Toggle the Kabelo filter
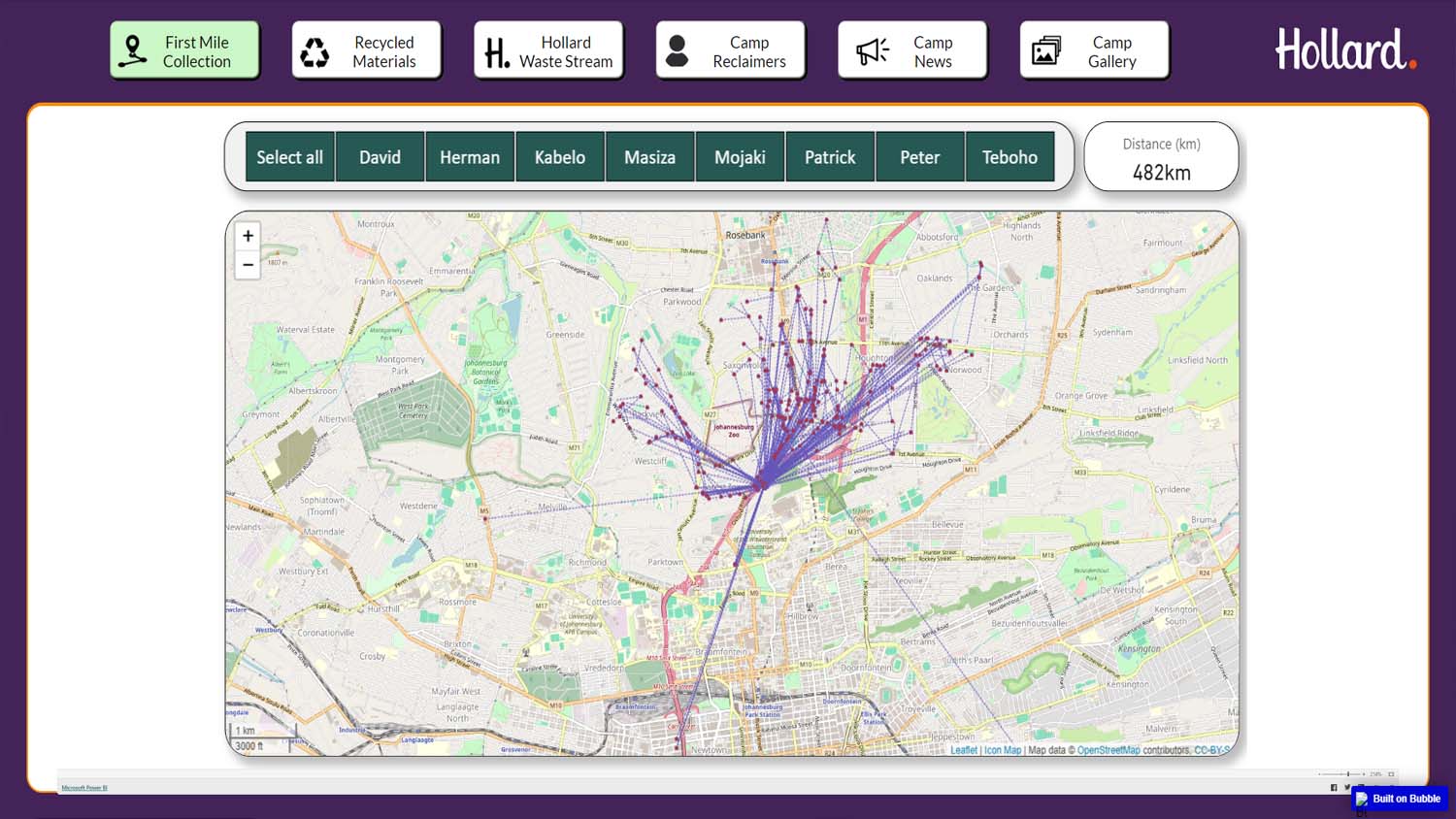Screen dimensions: 1456x819 point(560,157)
